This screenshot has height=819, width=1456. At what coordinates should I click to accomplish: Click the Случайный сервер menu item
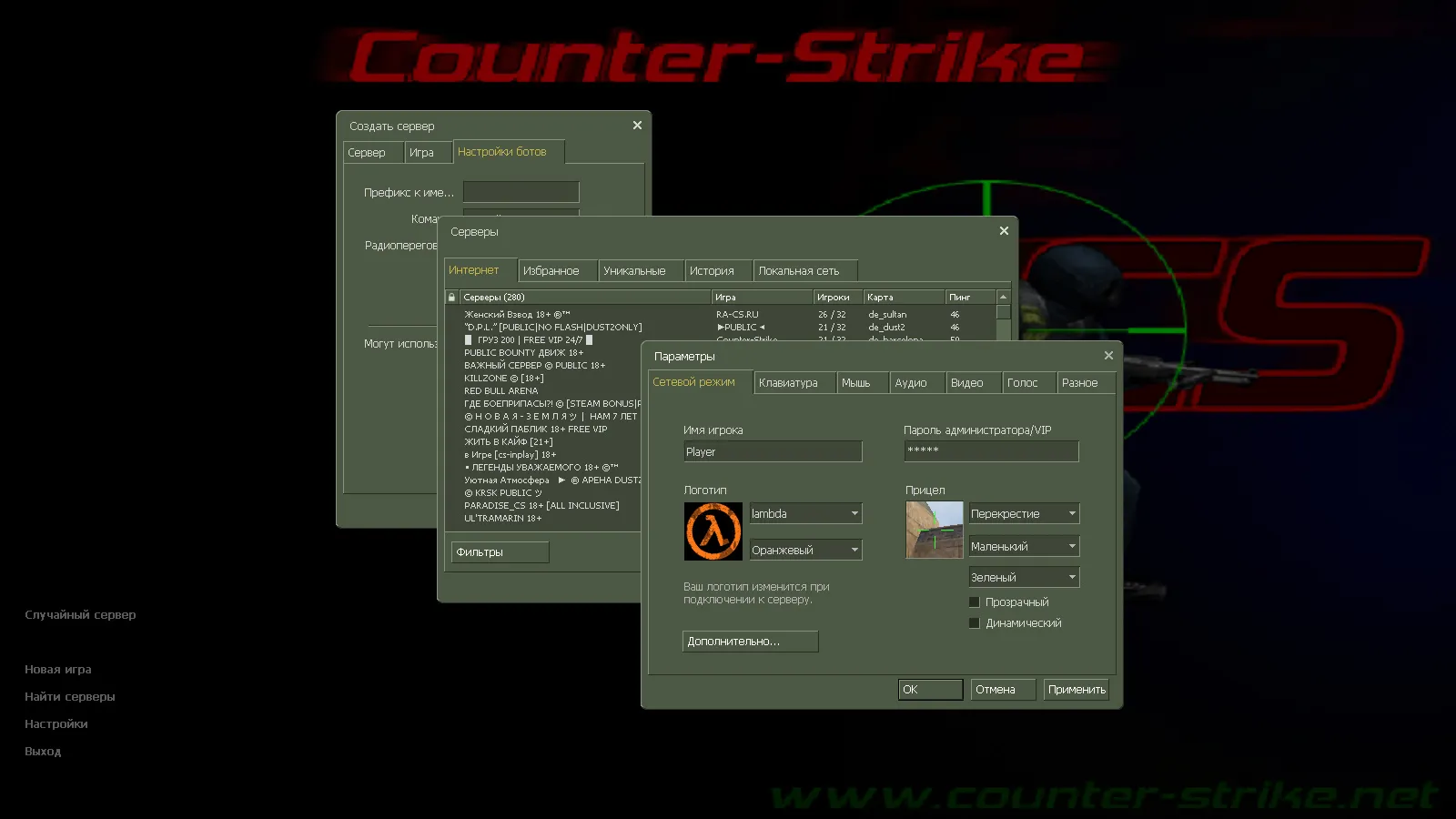tap(80, 615)
